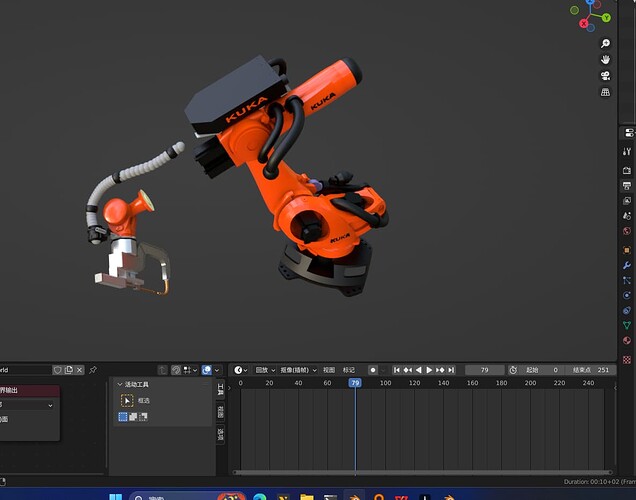Toggle the camera view icon
This screenshot has width=636, height=500.
(x=605, y=76)
